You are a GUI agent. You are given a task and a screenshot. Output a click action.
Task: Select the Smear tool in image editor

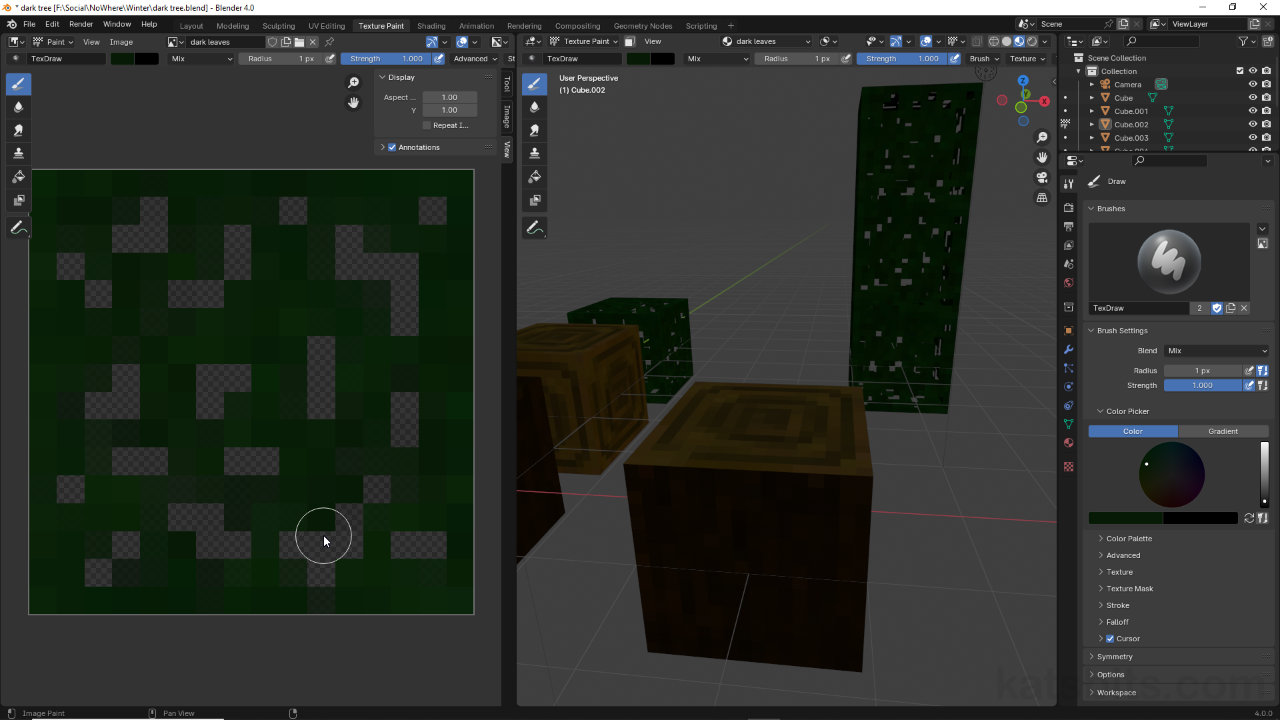point(18,130)
